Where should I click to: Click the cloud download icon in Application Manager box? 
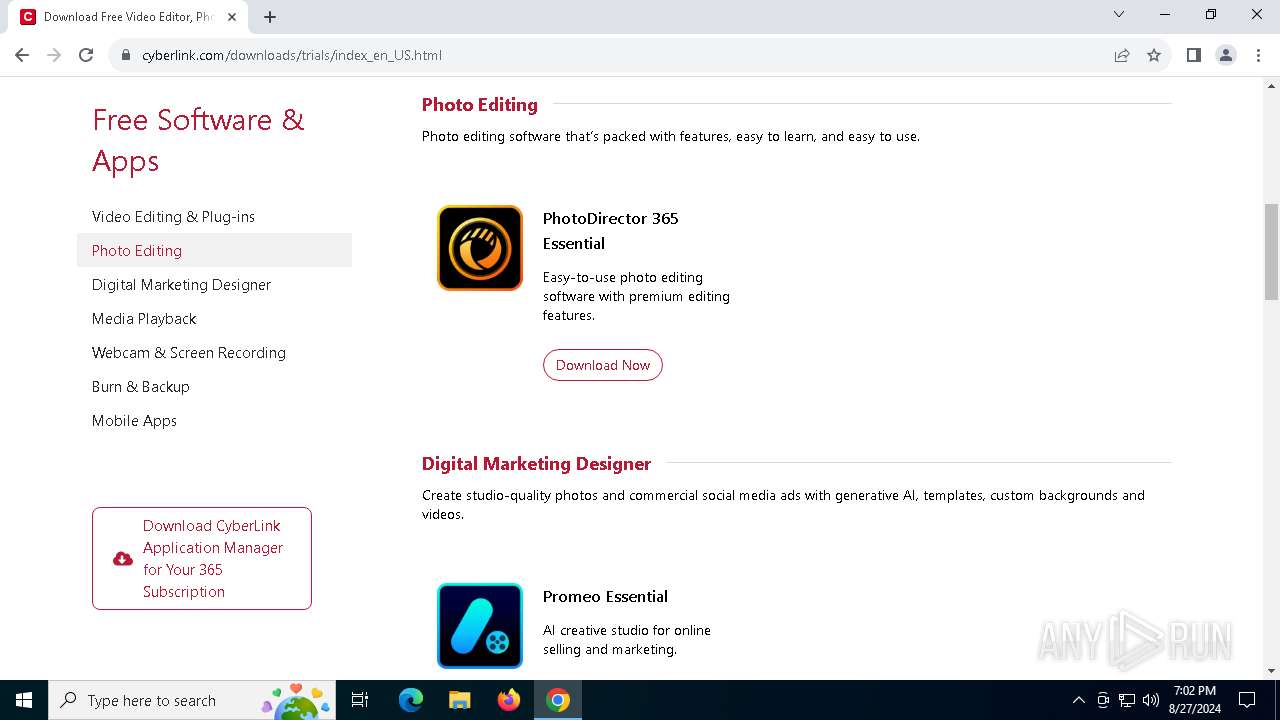123,559
